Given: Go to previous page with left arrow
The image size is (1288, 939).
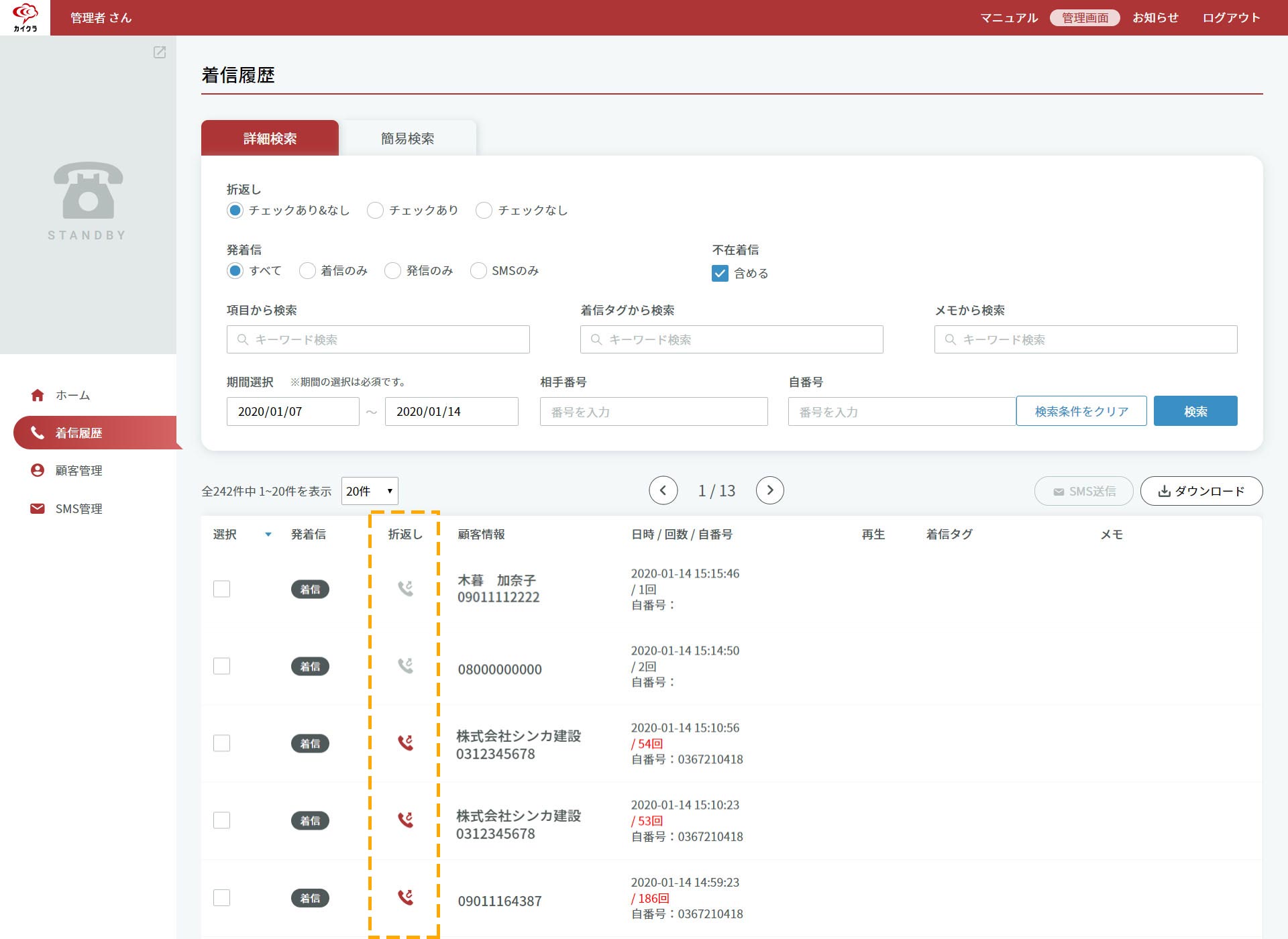Looking at the screenshot, I should point(663,490).
